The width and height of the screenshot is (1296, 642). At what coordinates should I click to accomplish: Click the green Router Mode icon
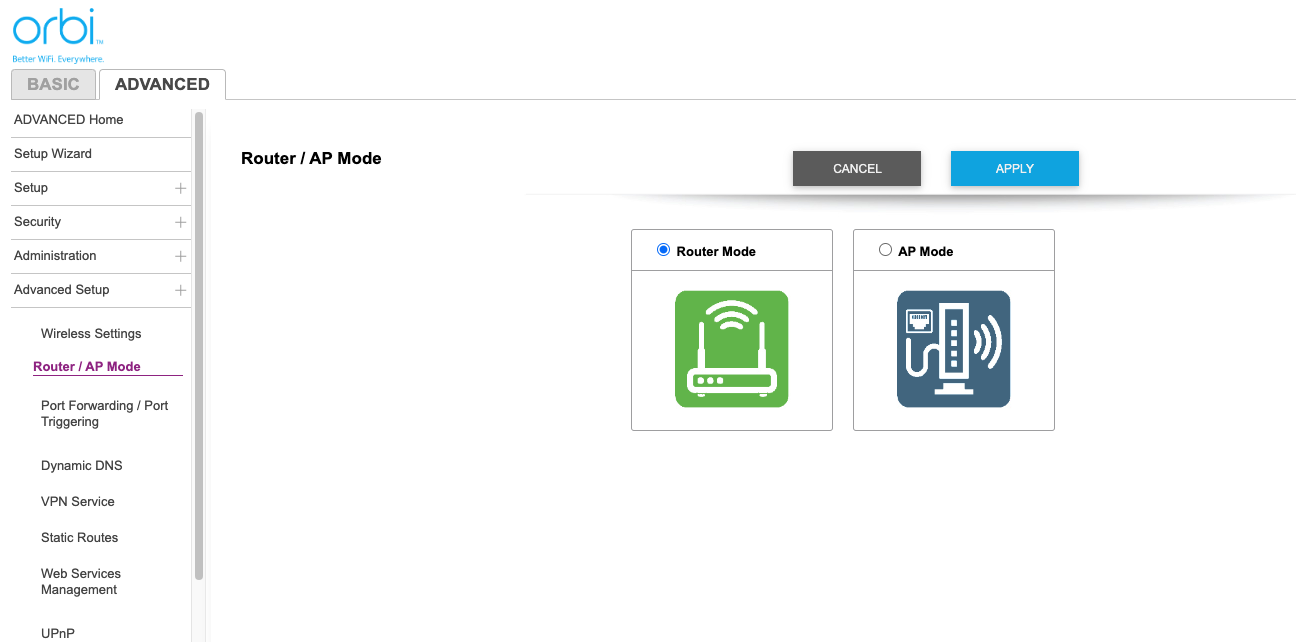(731, 349)
